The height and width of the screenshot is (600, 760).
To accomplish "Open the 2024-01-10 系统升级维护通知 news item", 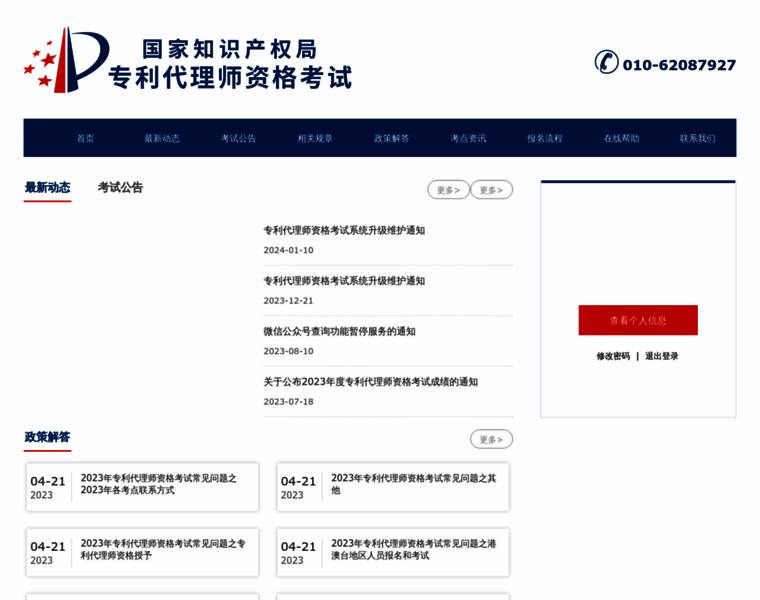I will click(x=344, y=230).
